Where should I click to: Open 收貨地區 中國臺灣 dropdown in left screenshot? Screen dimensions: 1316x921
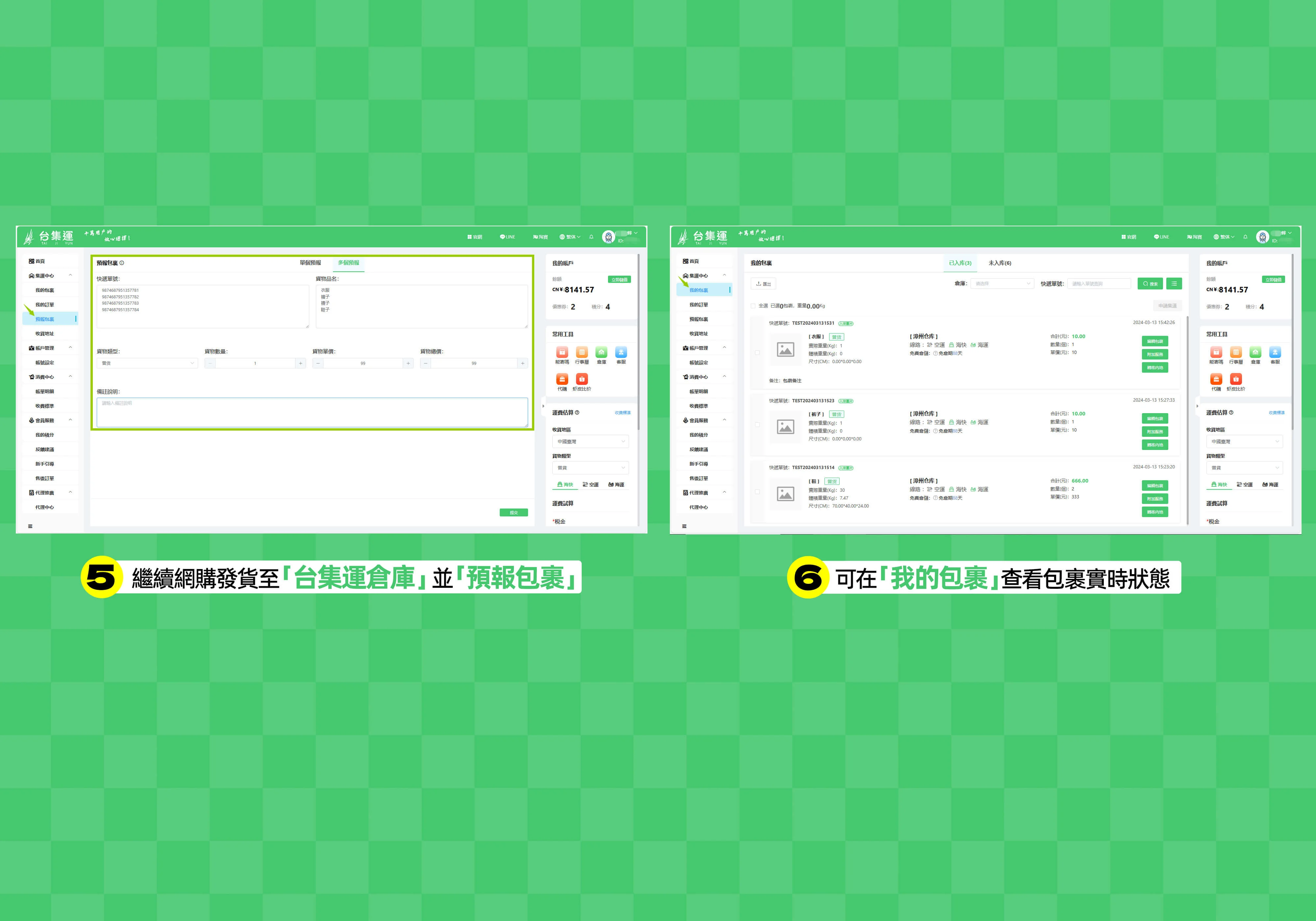590,442
